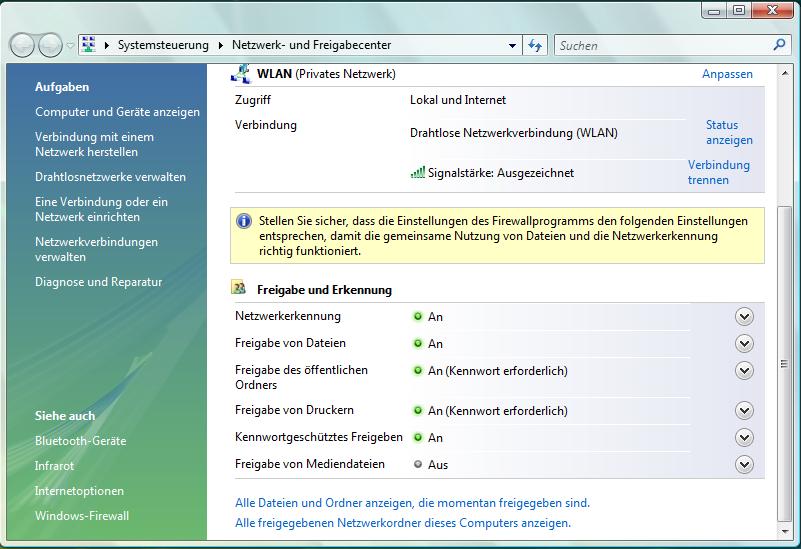The image size is (801, 549).
Task: Expand the Freigabe von Druckern settings
Action: click(x=744, y=411)
